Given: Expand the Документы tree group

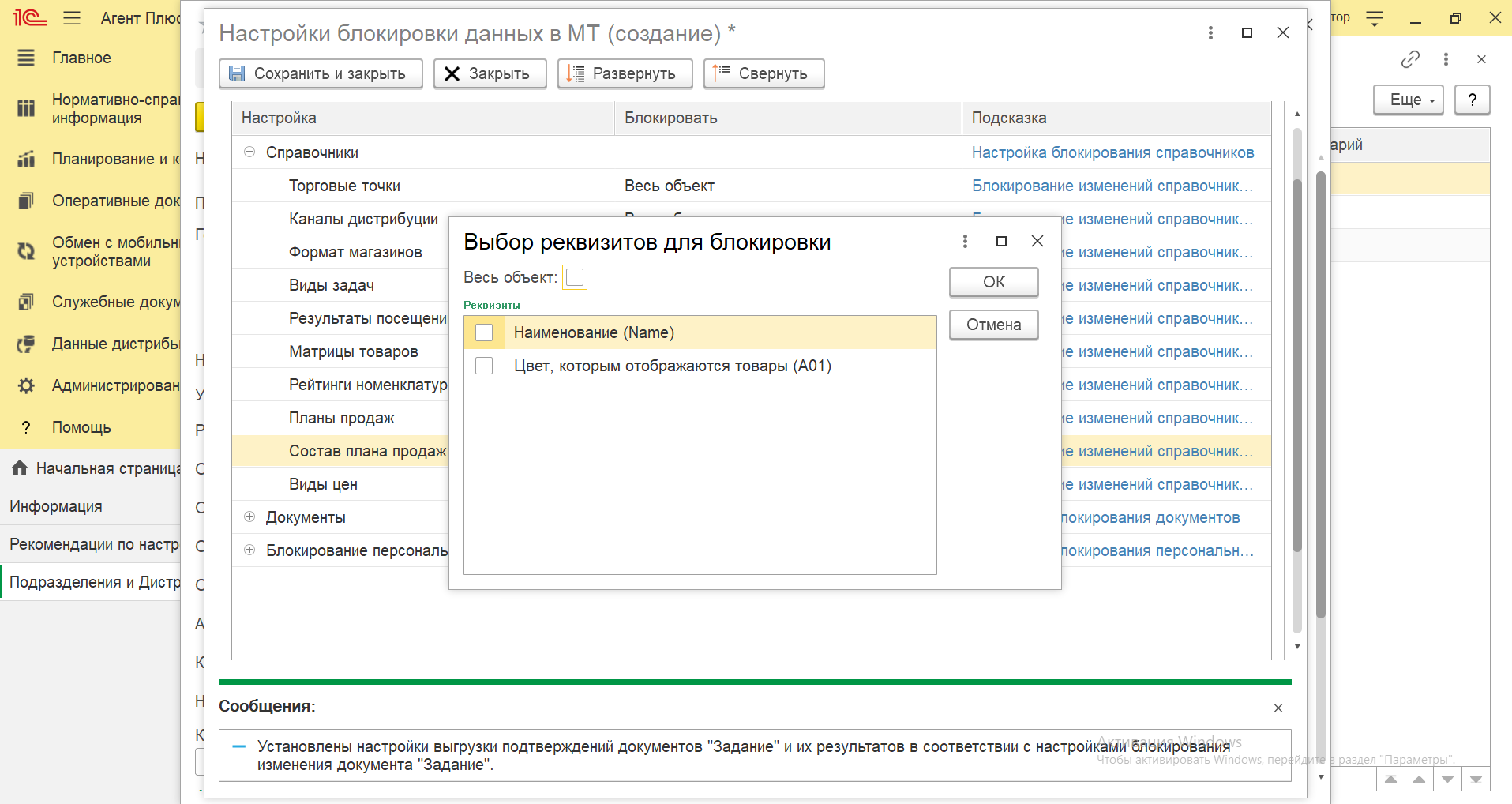Looking at the screenshot, I should click(x=249, y=517).
